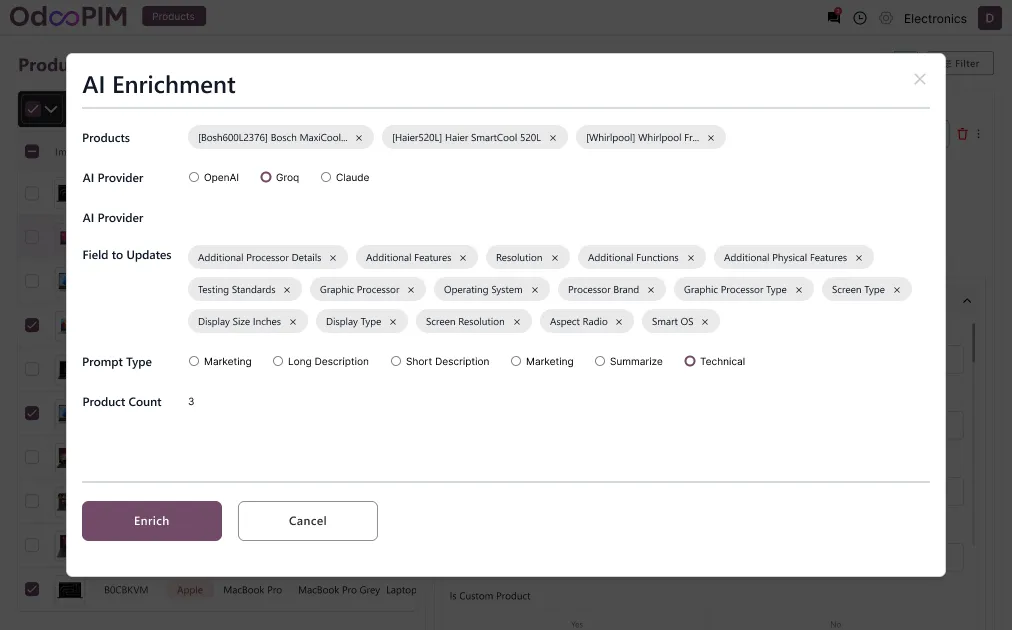Collapse the right panel chevron
Image resolution: width=1012 pixels, height=630 pixels.
pos(967,301)
